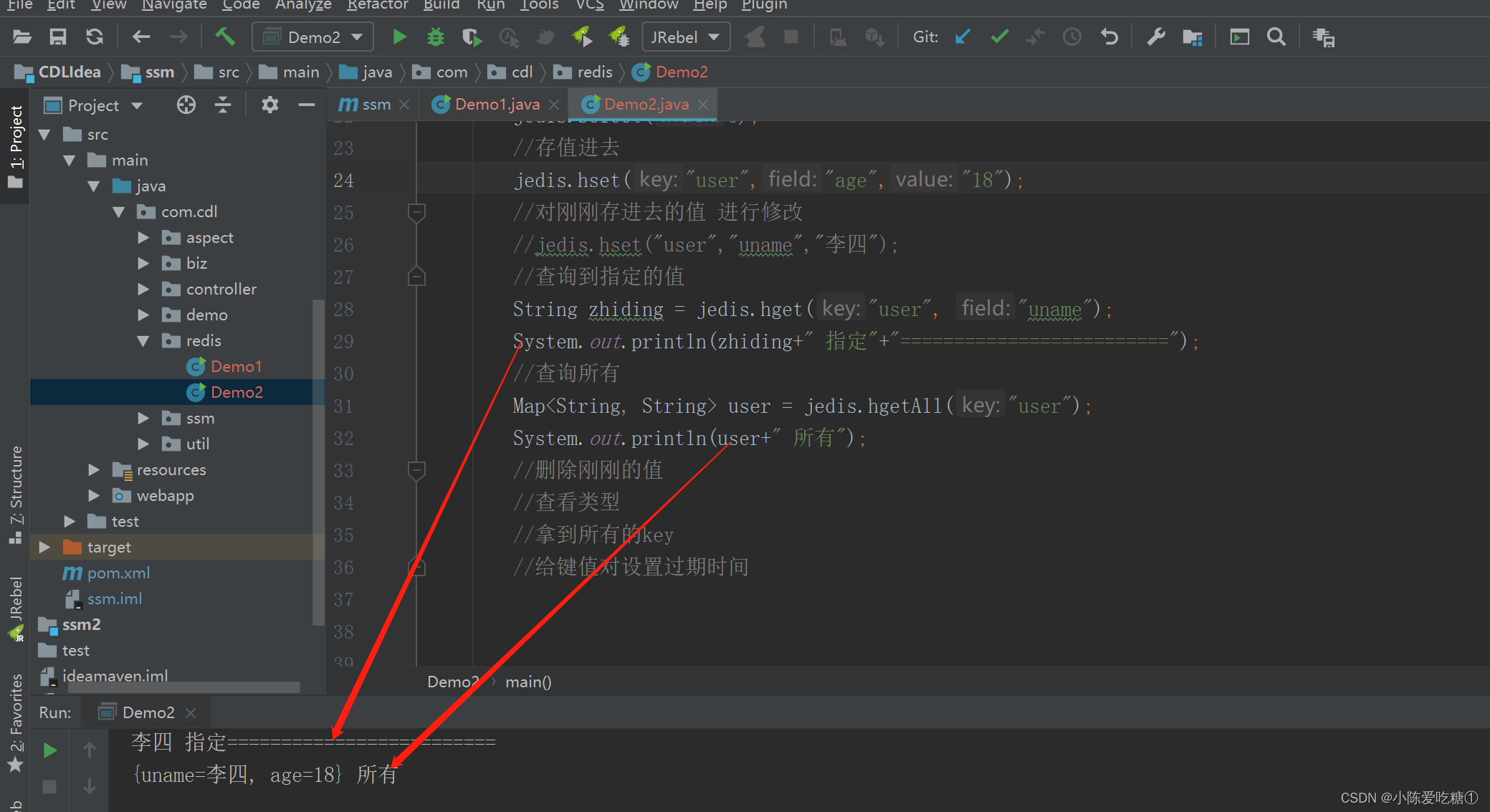The height and width of the screenshot is (812, 1490).
Task: Toggle the fold marker on line 33
Action: pyautogui.click(x=416, y=470)
